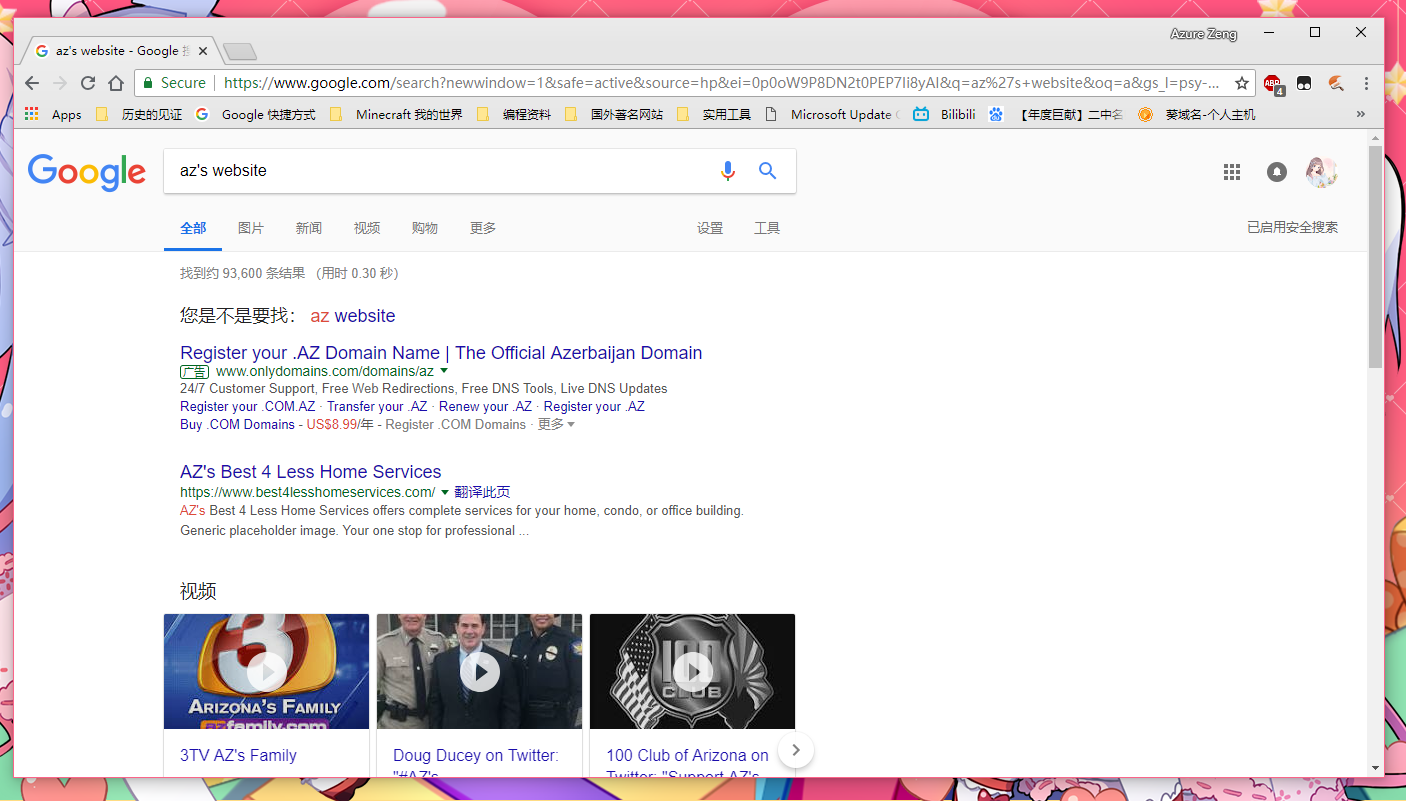Image resolution: width=1406 pixels, height=801 pixels.
Task: Open AZ's Best 4 Less Home Services result
Action: click(311, 472)
